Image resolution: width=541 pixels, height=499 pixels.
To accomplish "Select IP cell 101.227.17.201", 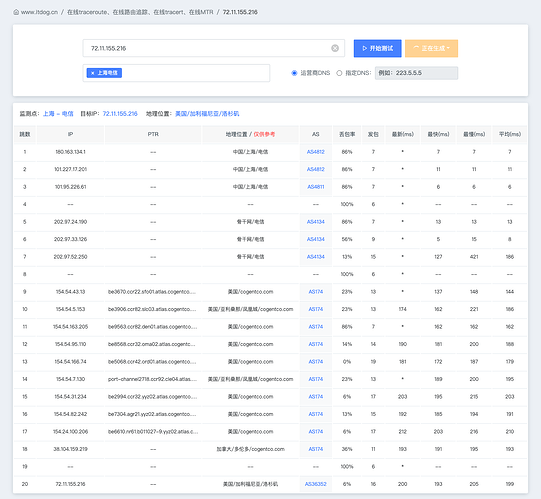I will click(x=70, y=169).
